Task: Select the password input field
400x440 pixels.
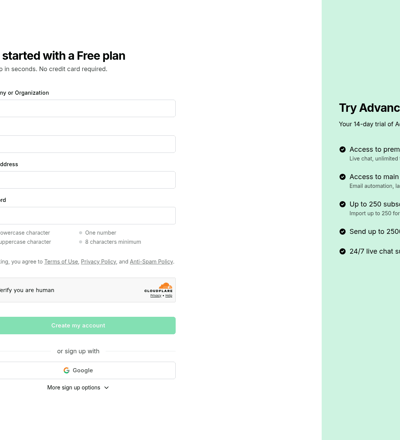Action: pyautogui.click(x=87, y=216)
